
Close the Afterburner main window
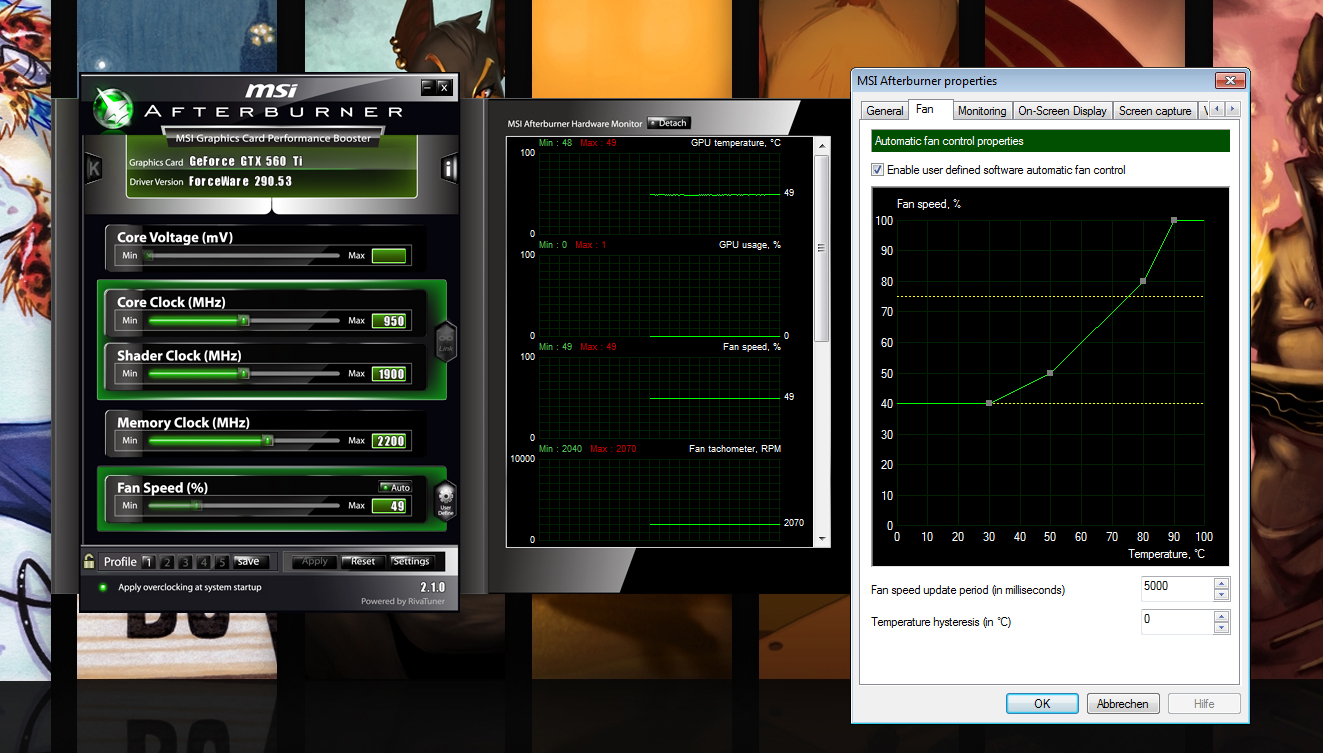[x=444, y=87]
